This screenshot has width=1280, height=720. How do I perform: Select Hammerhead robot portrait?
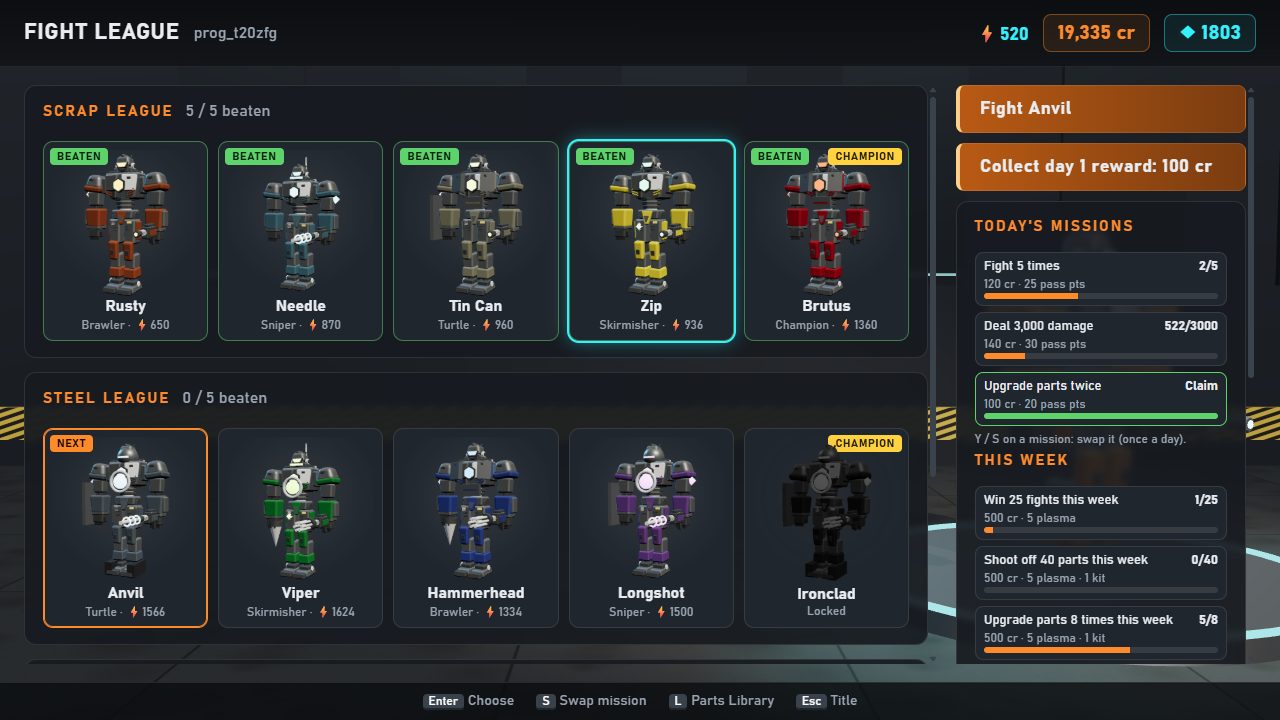click(475, 510)
